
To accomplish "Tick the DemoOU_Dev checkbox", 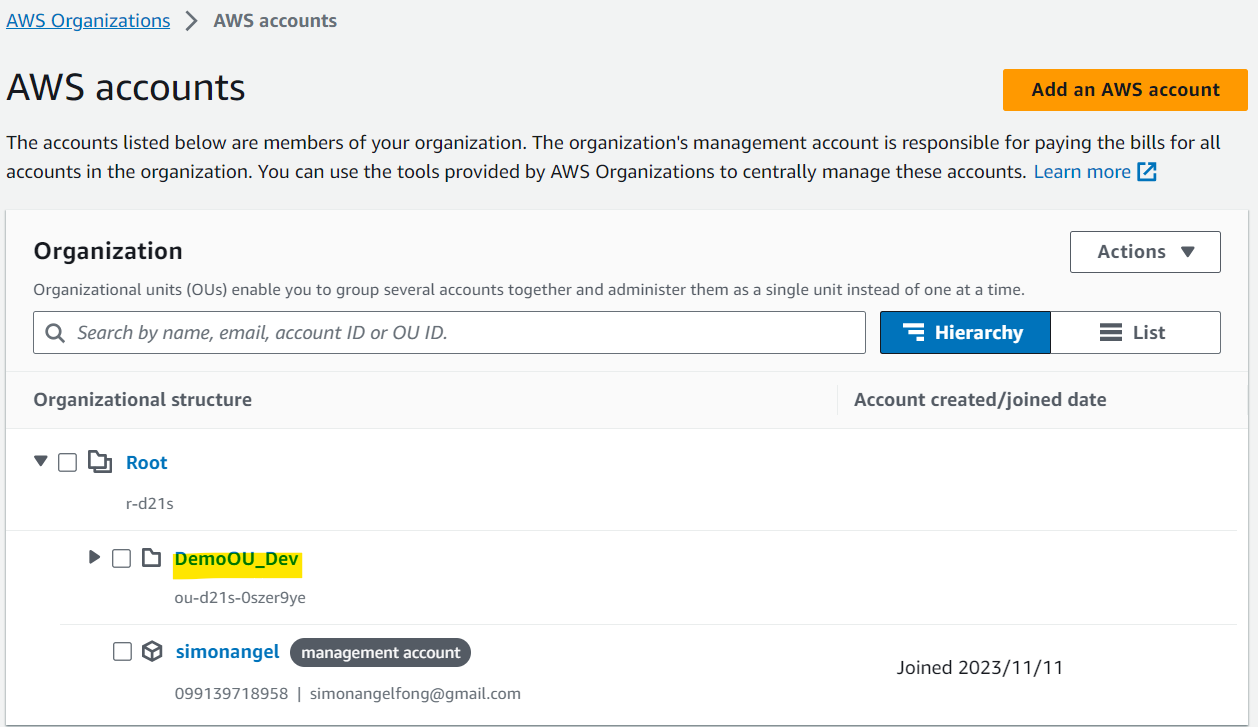I will coord(121,558).
